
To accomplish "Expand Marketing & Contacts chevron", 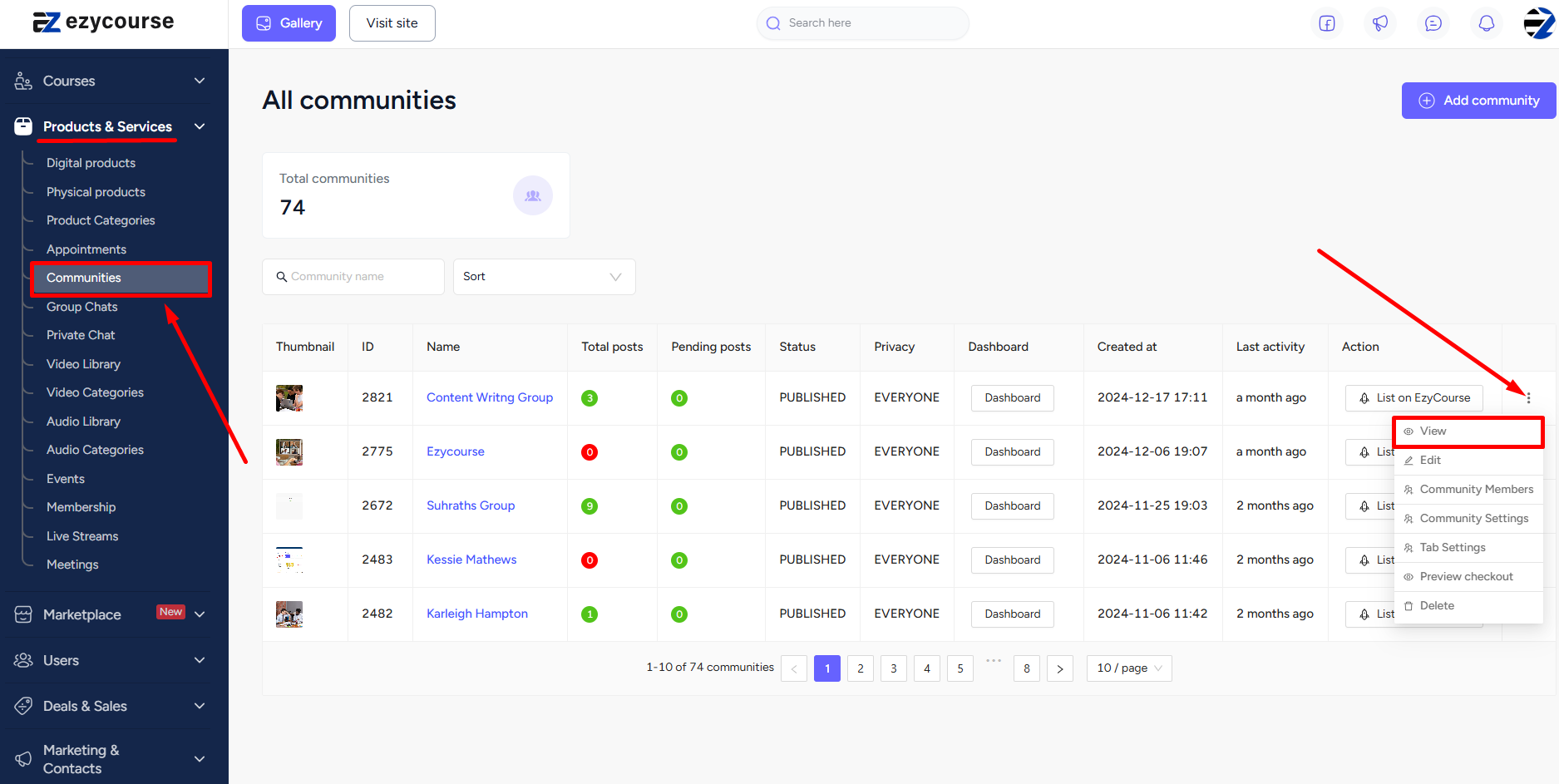I will [x=200, y=759].
